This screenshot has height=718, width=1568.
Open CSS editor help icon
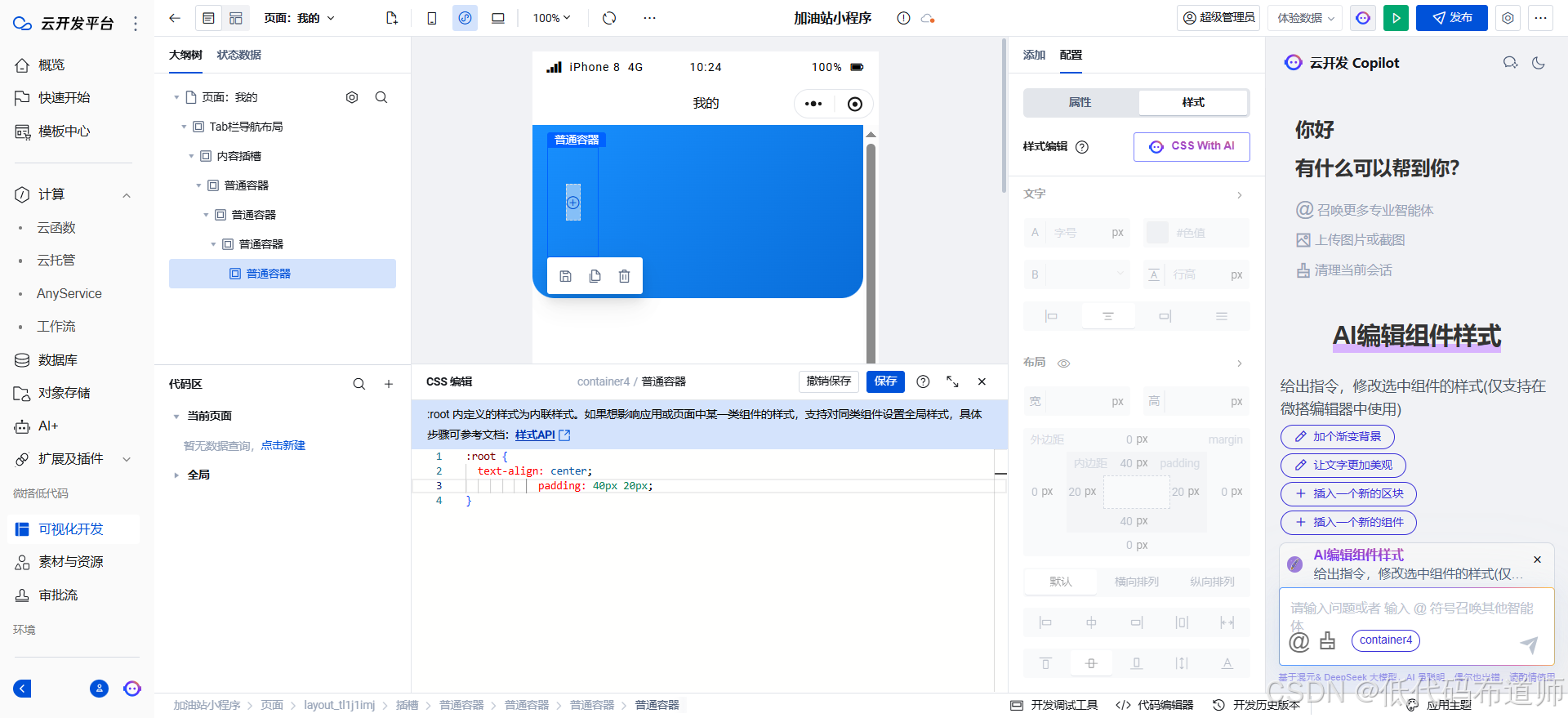coord(923,381)
